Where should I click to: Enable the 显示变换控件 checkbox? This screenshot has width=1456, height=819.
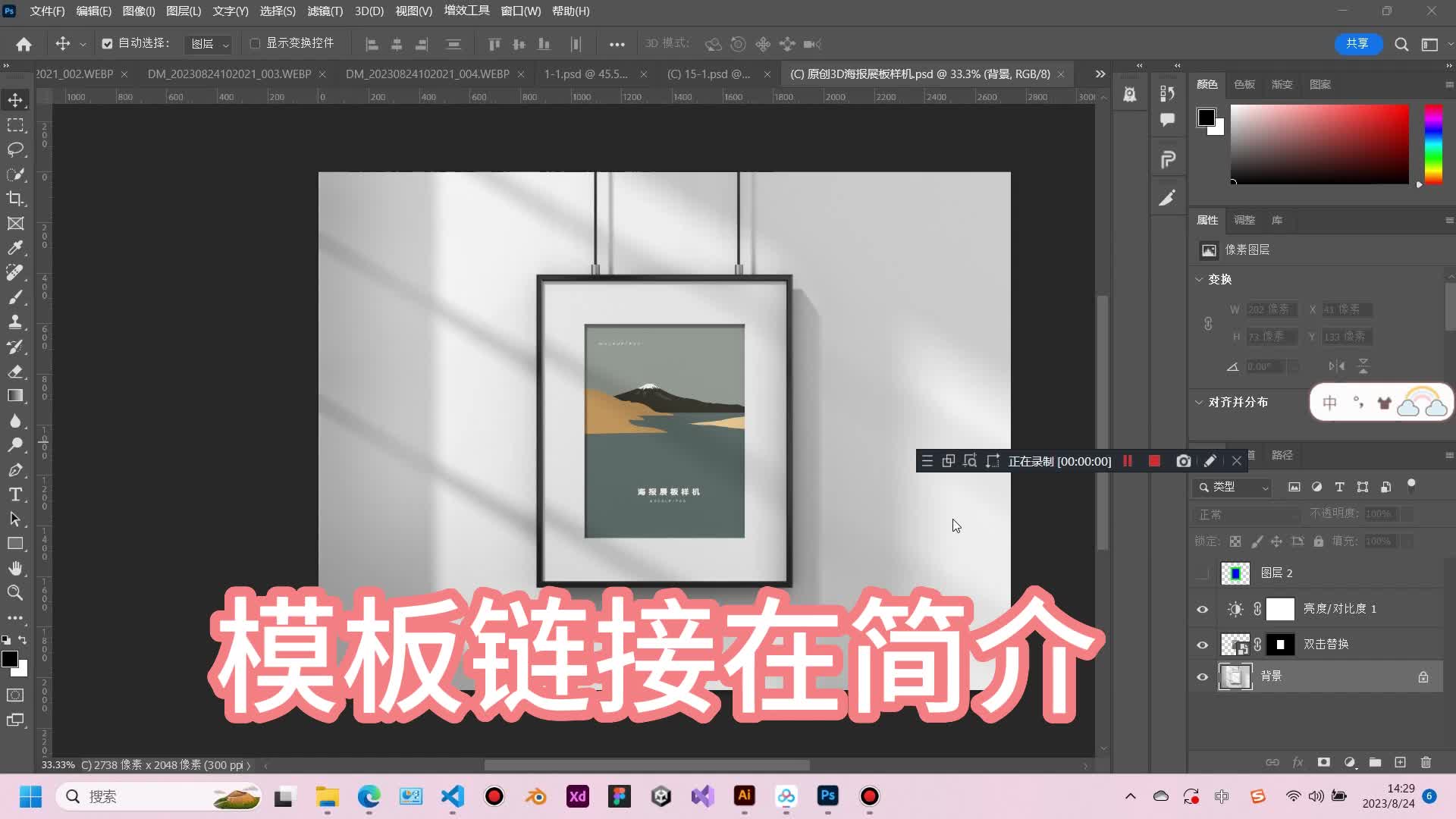[x=256, y=43]
